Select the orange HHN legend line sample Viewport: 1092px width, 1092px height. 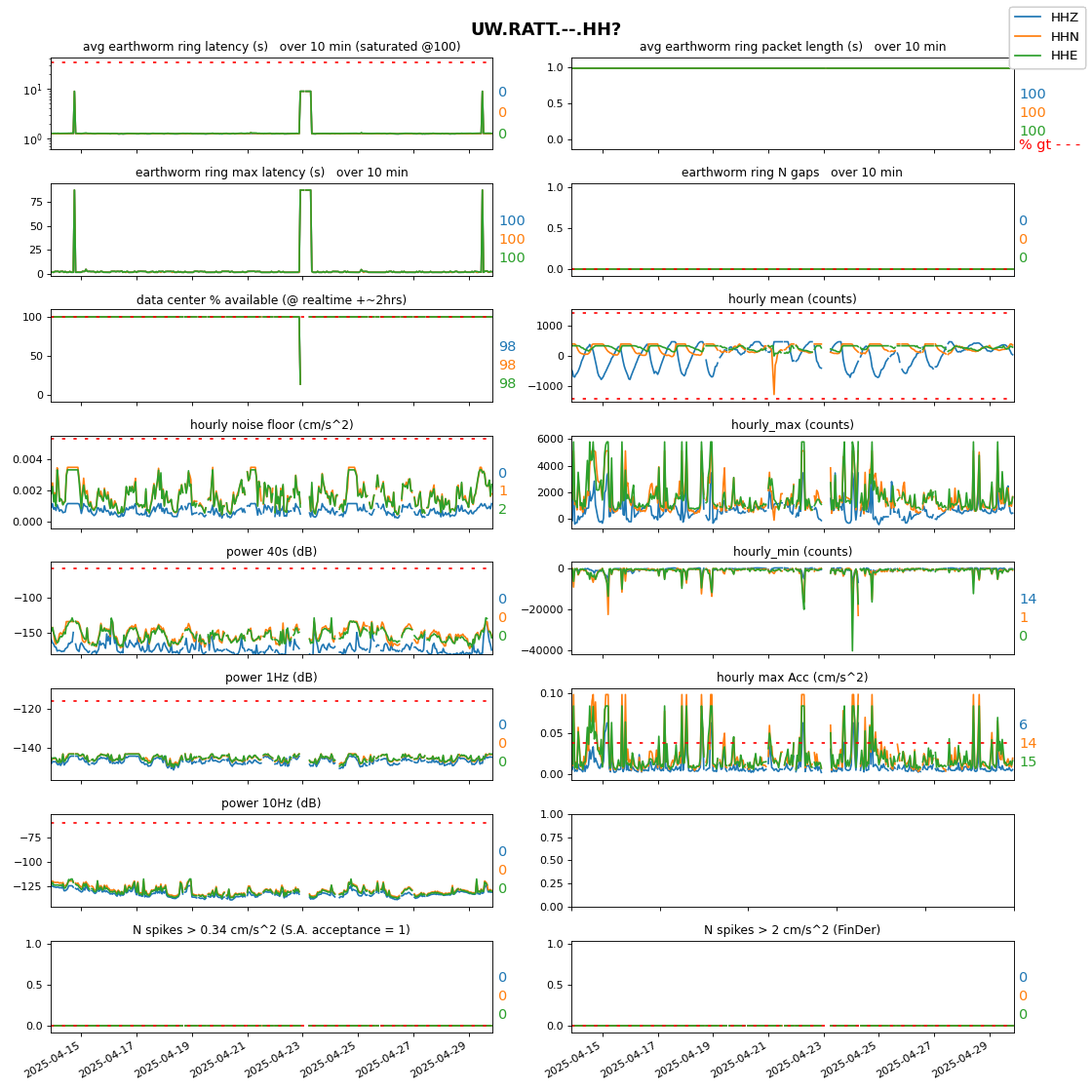[x=1028, y=36]
